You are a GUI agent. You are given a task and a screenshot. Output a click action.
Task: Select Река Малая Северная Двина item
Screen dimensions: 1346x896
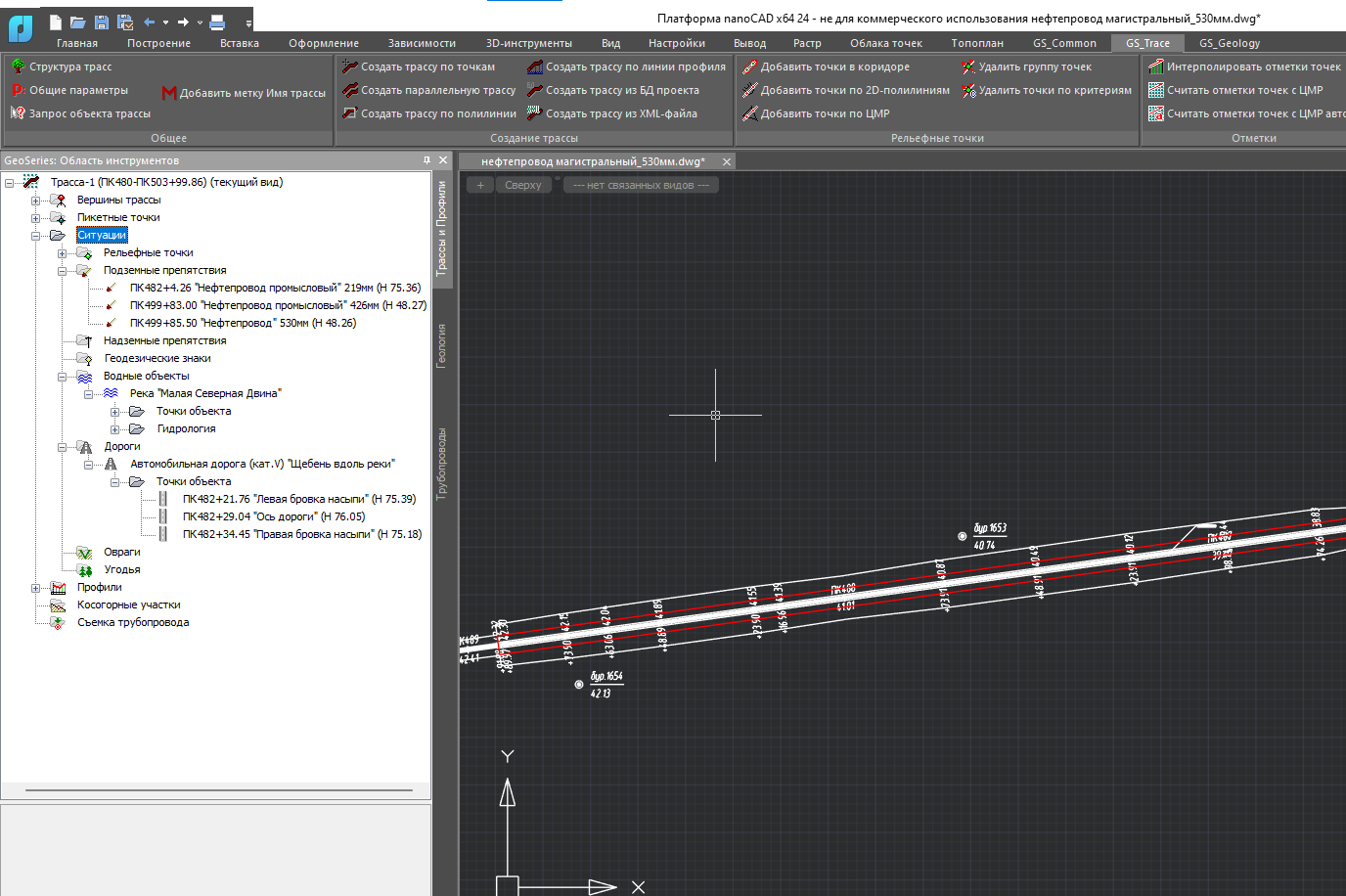[205, 393]
